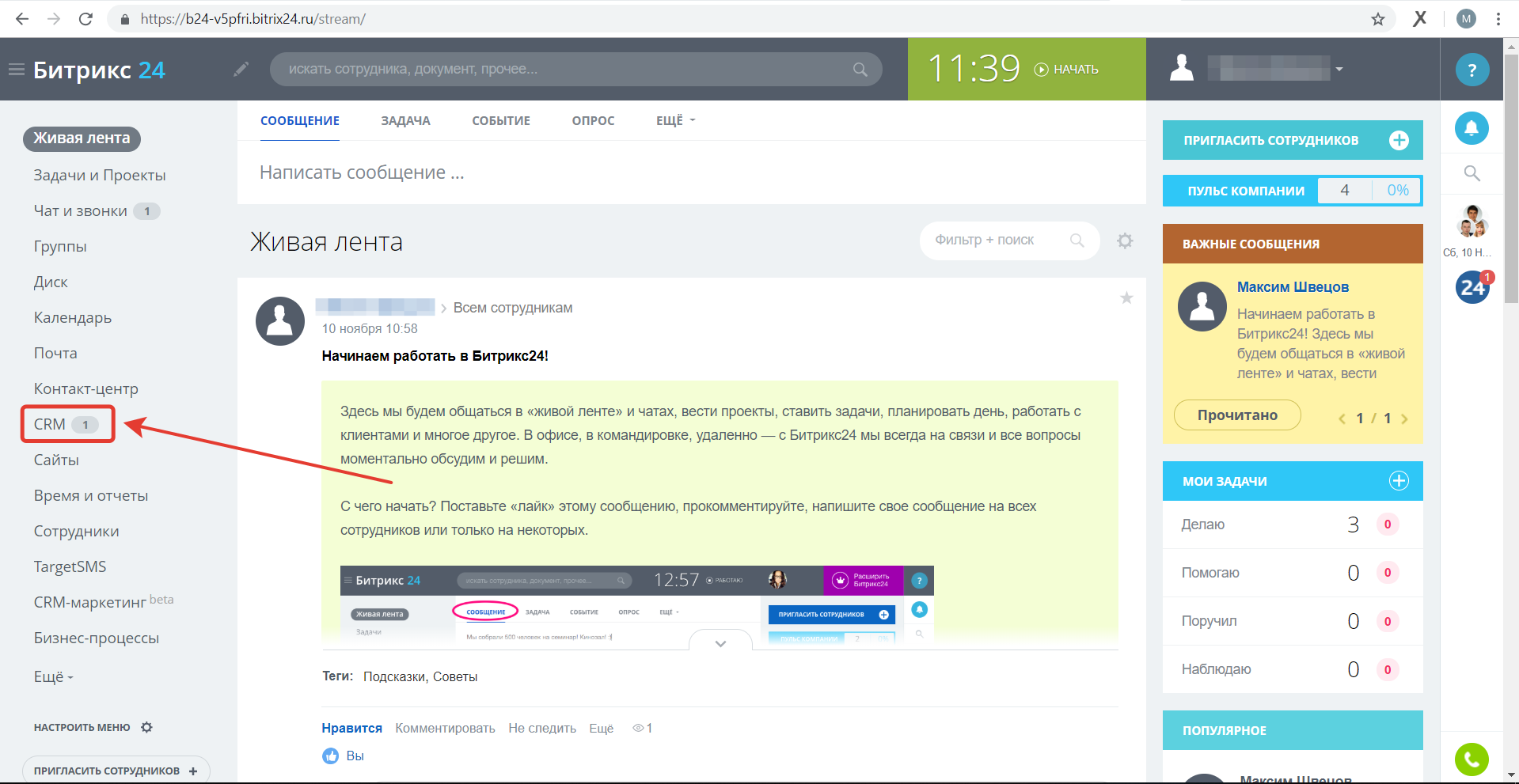1519x784 pixels.
Task: Click the pencil edit icon near logo
Action: pos(241,70)
